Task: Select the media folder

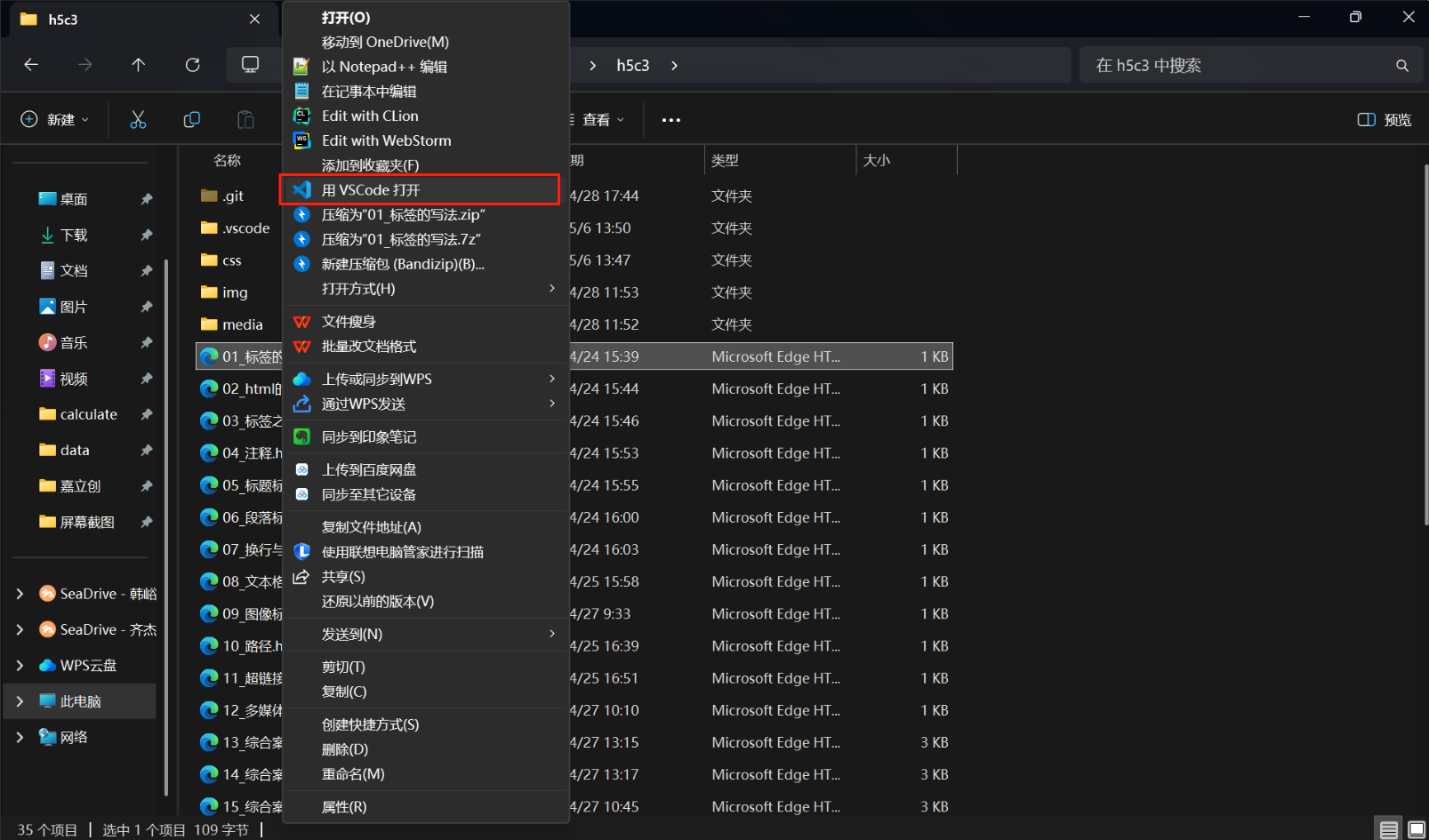Action: pyautogui.click(x=242, y=324)
